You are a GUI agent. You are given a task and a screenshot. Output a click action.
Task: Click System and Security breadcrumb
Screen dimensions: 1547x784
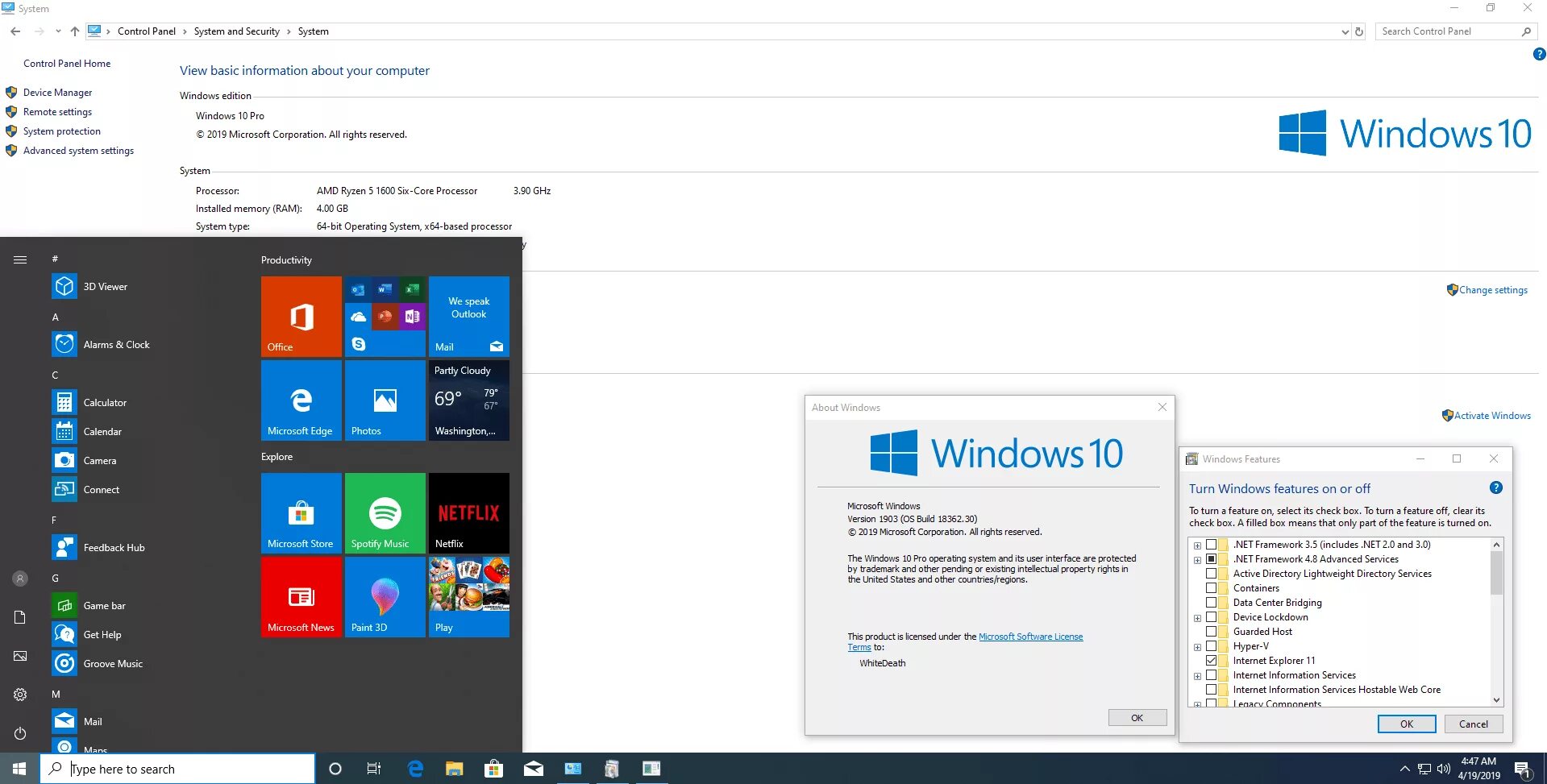pos(236,31)
